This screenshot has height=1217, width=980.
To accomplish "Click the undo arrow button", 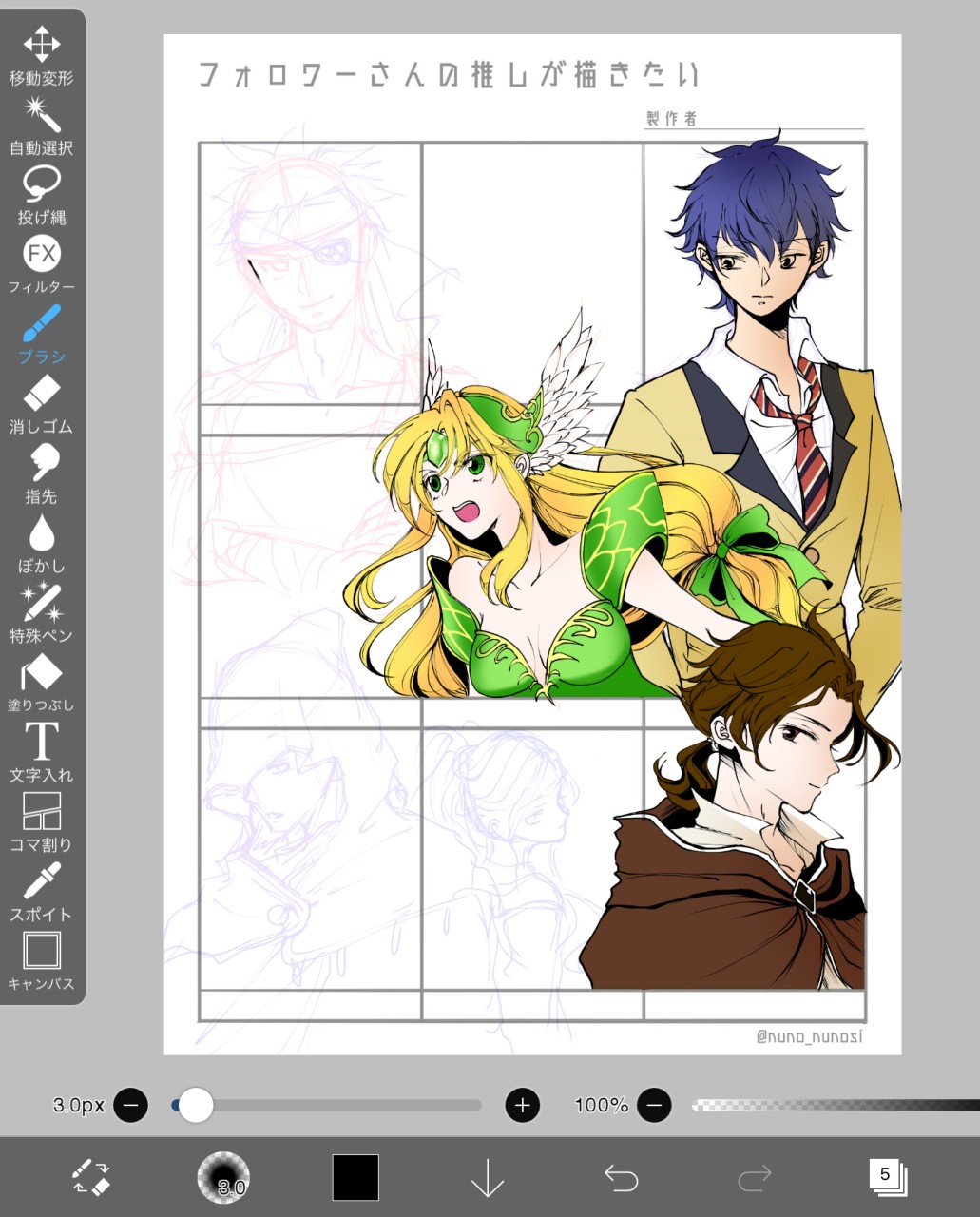I will [x=621, y=1178].
